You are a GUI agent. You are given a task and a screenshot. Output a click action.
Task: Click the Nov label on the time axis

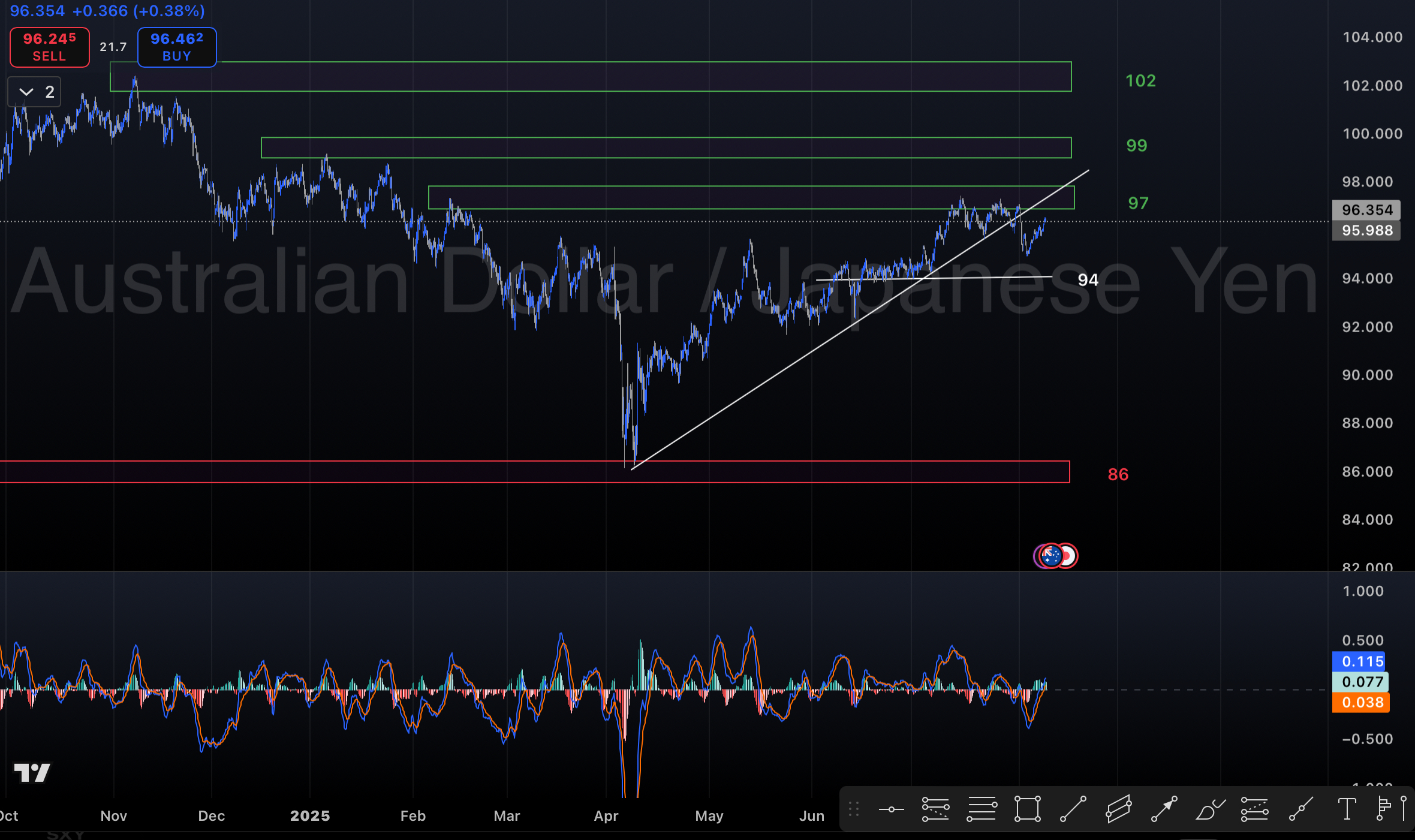point(114,816)
